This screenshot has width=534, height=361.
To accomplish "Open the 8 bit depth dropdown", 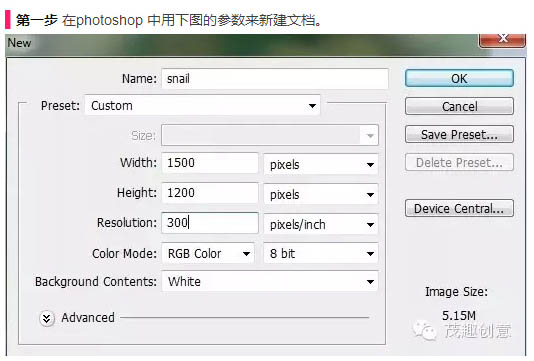I will tap(321, 253).
